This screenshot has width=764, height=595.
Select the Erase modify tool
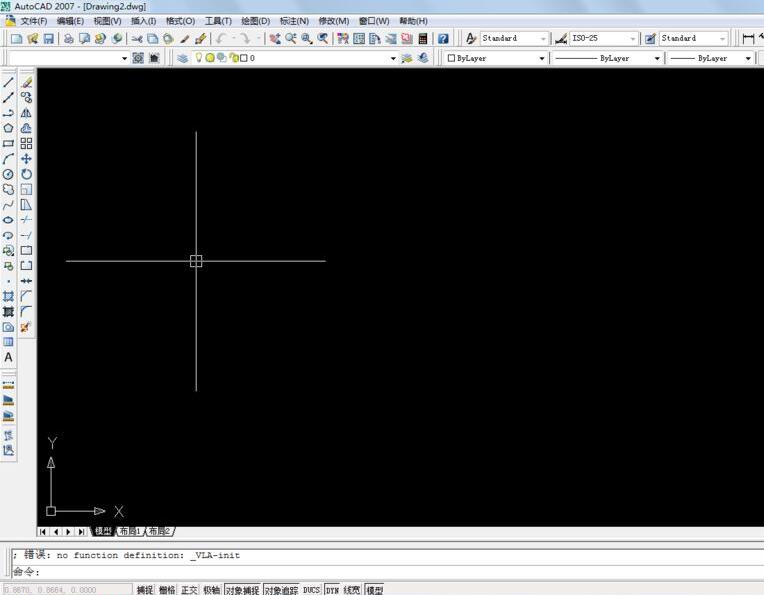click(26, 82)
